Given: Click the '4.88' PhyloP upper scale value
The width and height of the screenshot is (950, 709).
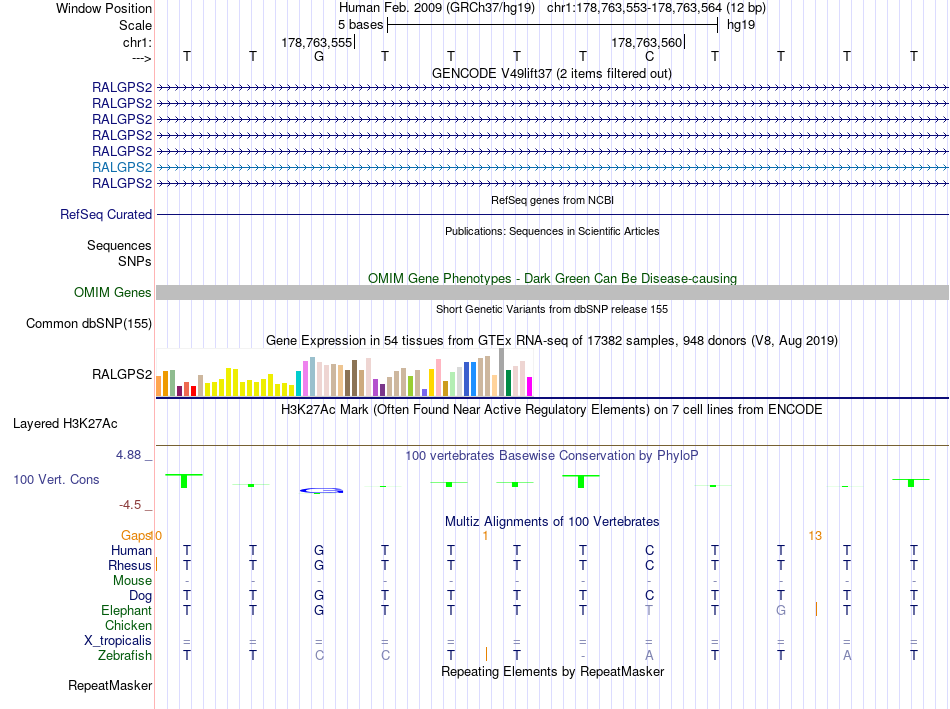Looking at the screenshot, I should [128, 454].
